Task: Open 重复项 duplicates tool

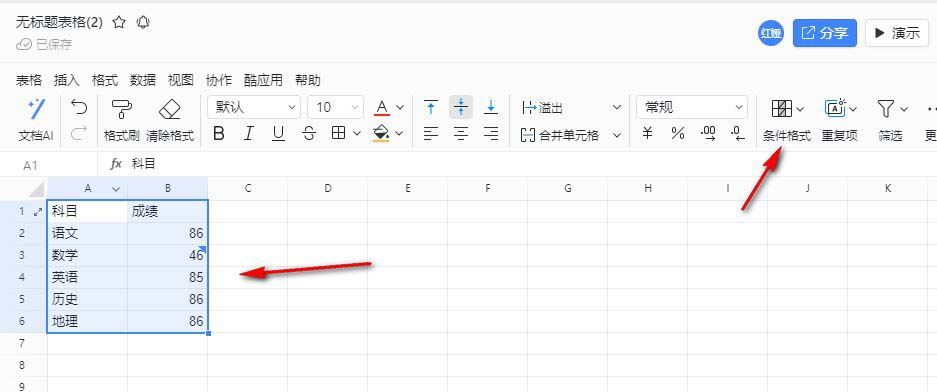Action: tap(840, 121)
